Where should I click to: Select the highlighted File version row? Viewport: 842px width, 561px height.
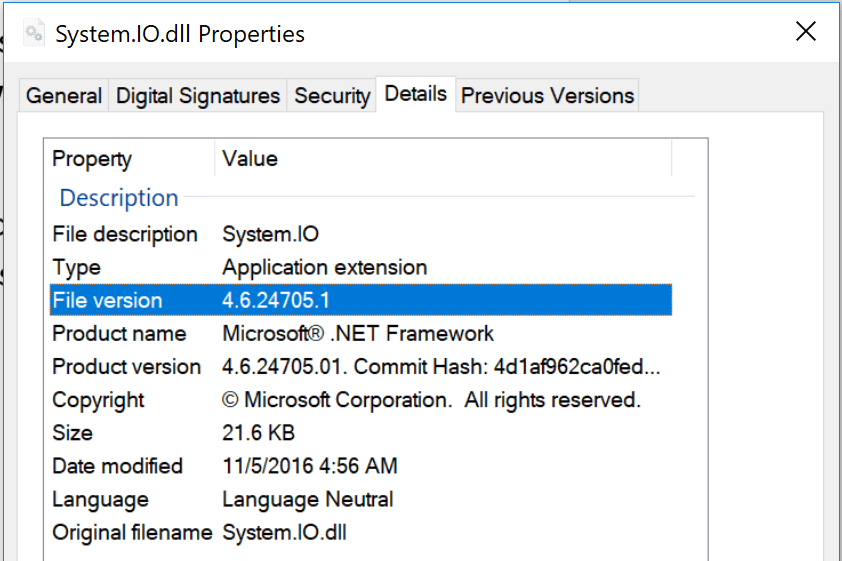pyautogui.click(x=361, y=300)
